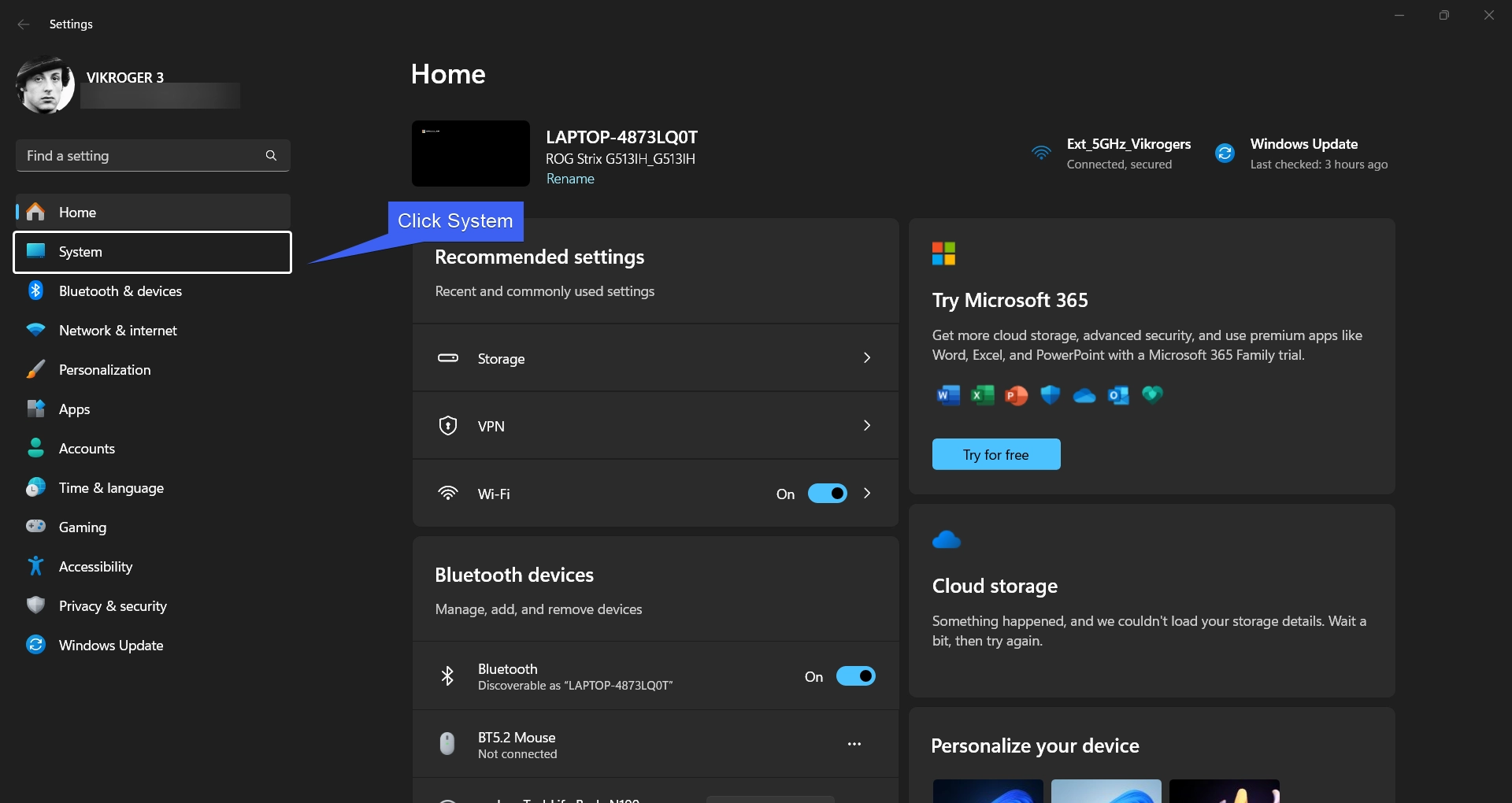Open Privacy & security settings
This screenshot has width=1512, height=803.
click(153, 606)
